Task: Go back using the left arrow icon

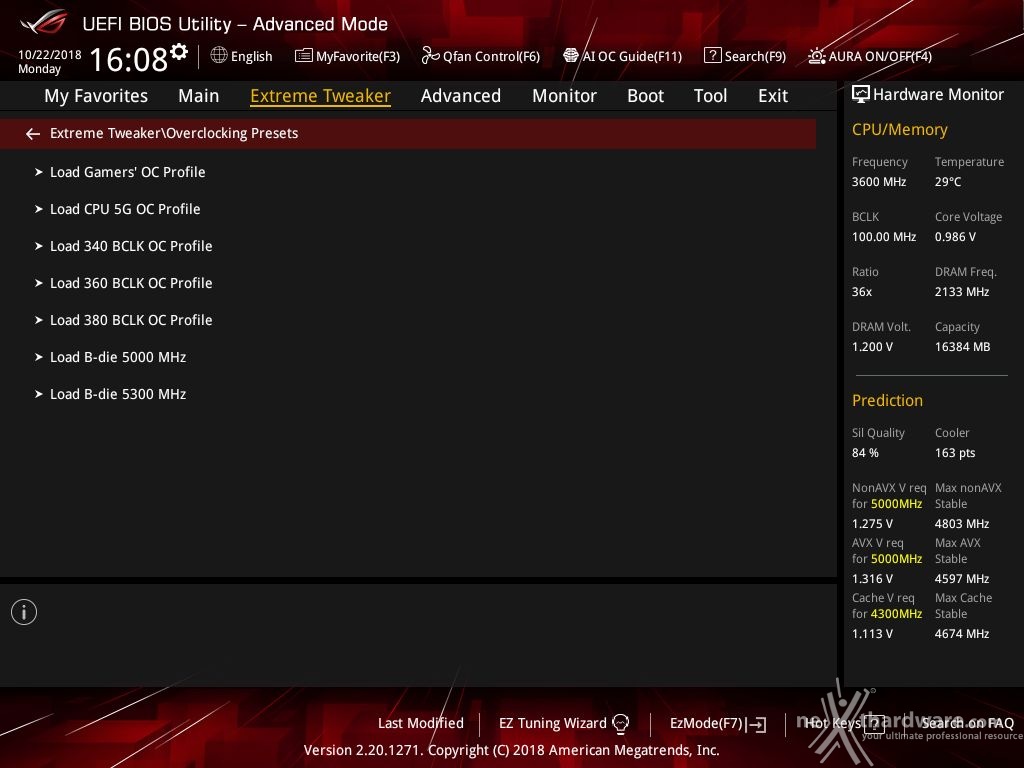Action: point(33,134)
